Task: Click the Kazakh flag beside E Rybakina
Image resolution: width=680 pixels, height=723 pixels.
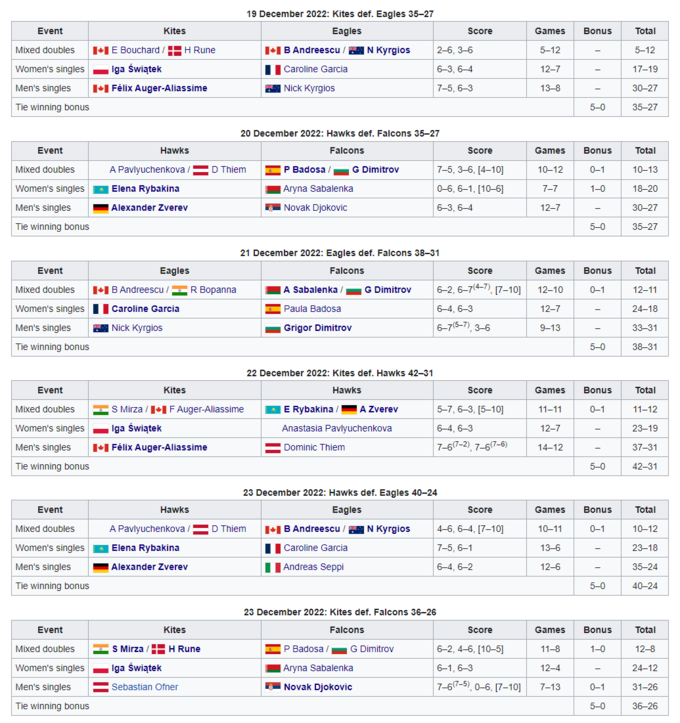Action: 272,409
